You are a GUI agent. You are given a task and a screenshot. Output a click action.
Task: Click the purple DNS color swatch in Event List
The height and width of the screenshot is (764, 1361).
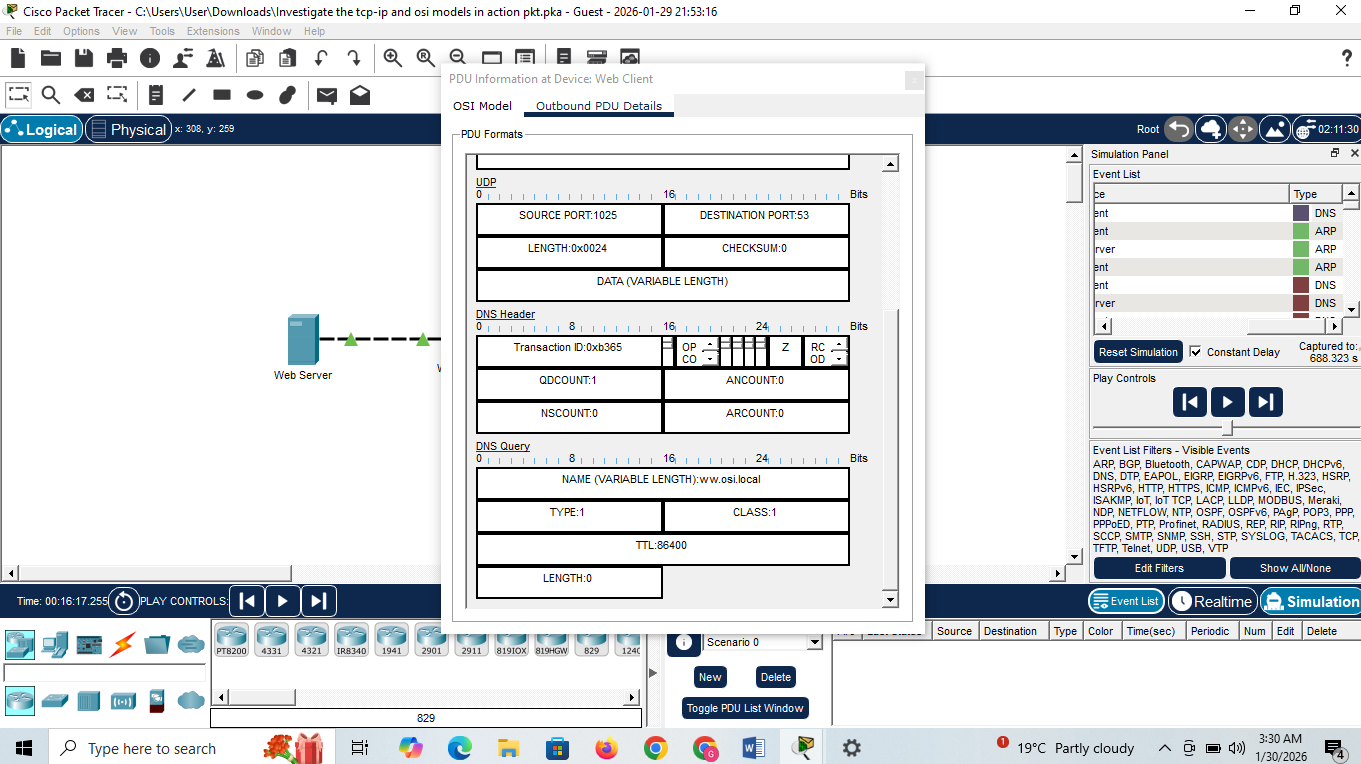tap(1301, 213)
